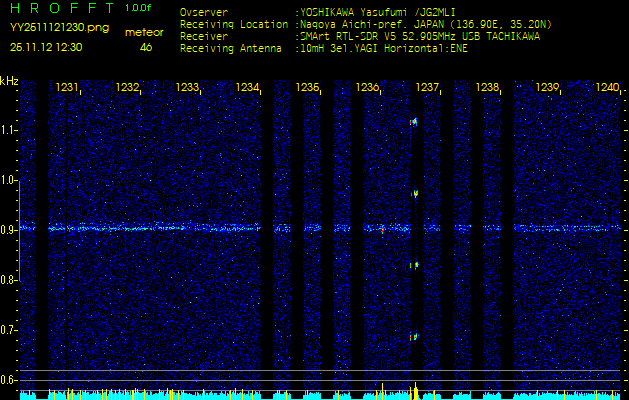Click the Receiver field label
The width and height of the screenshot is (629, 400).
point(204,37)
